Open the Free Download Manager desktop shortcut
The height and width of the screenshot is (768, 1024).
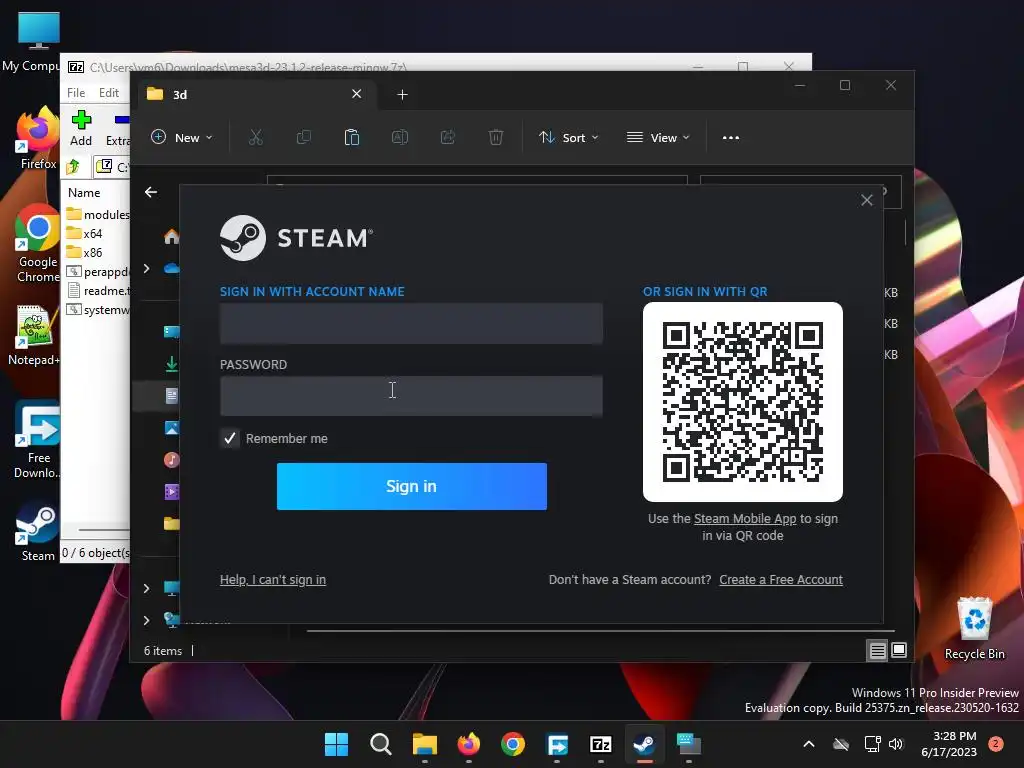[37, 440]
